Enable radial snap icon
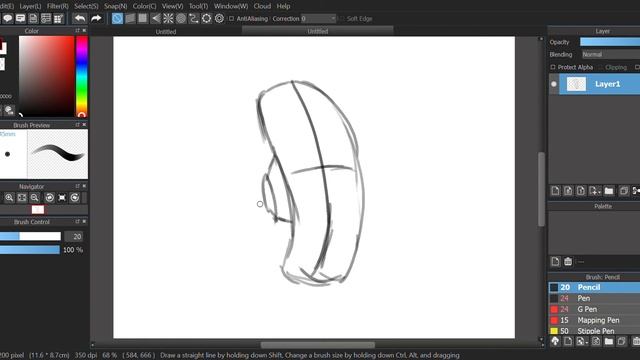 coord(168,18)
